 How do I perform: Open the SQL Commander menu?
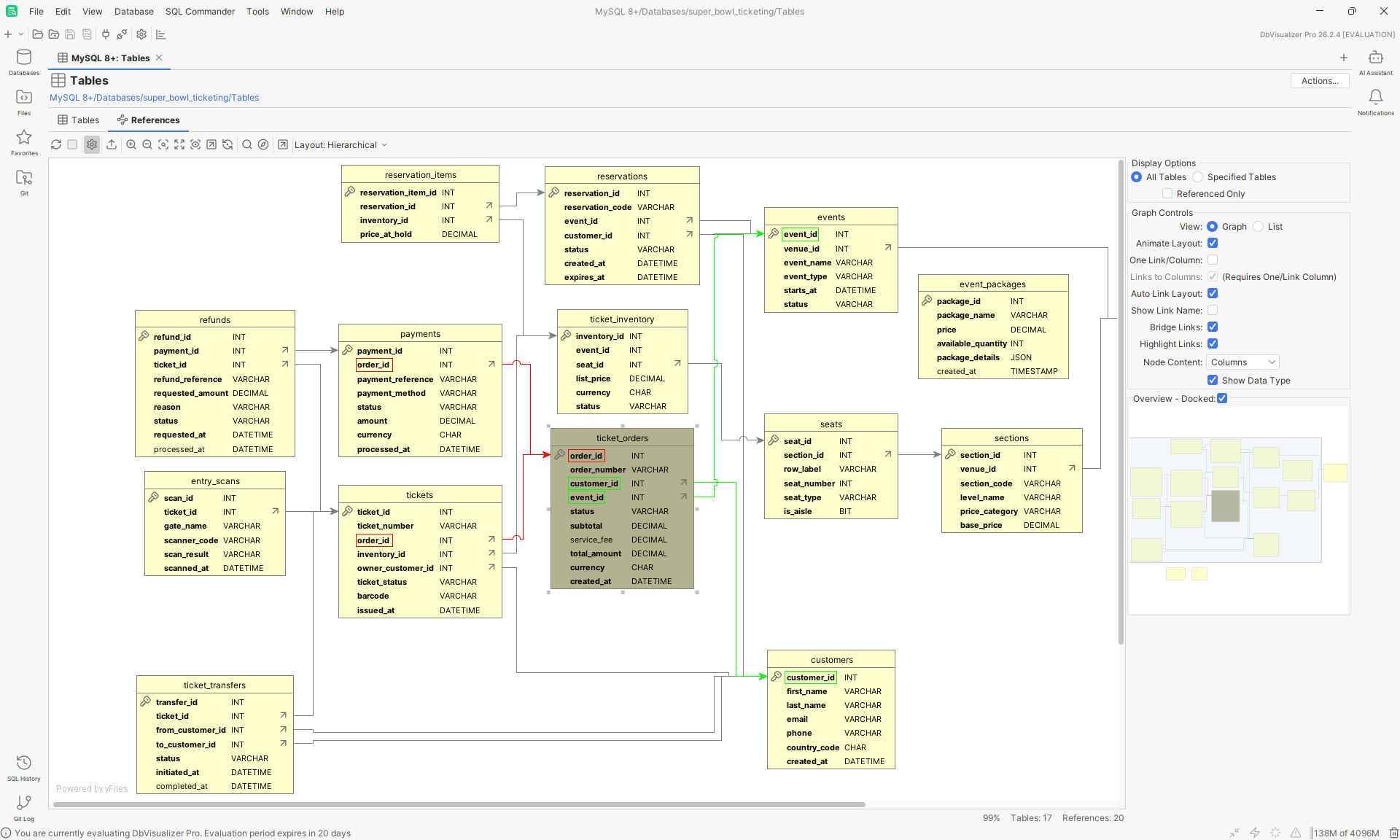click(200, 12)
